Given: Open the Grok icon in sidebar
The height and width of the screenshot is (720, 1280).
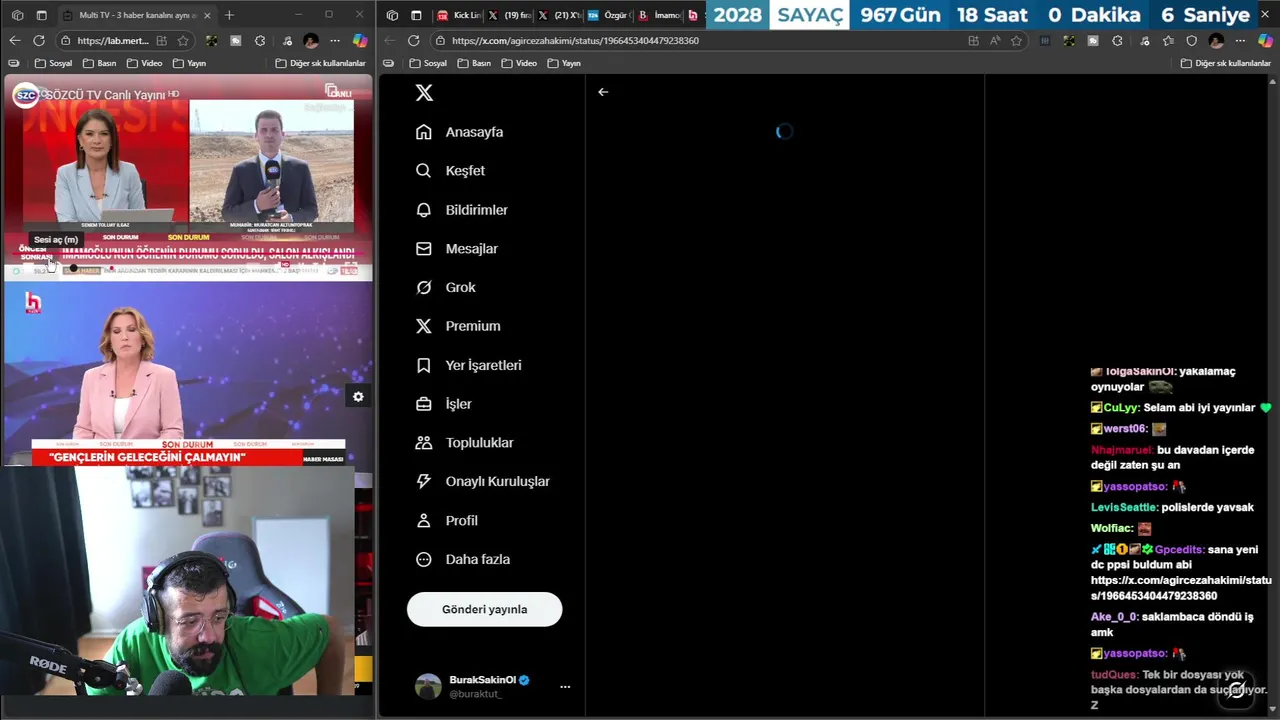Looking at the screenshot, I should pos(424,287).
